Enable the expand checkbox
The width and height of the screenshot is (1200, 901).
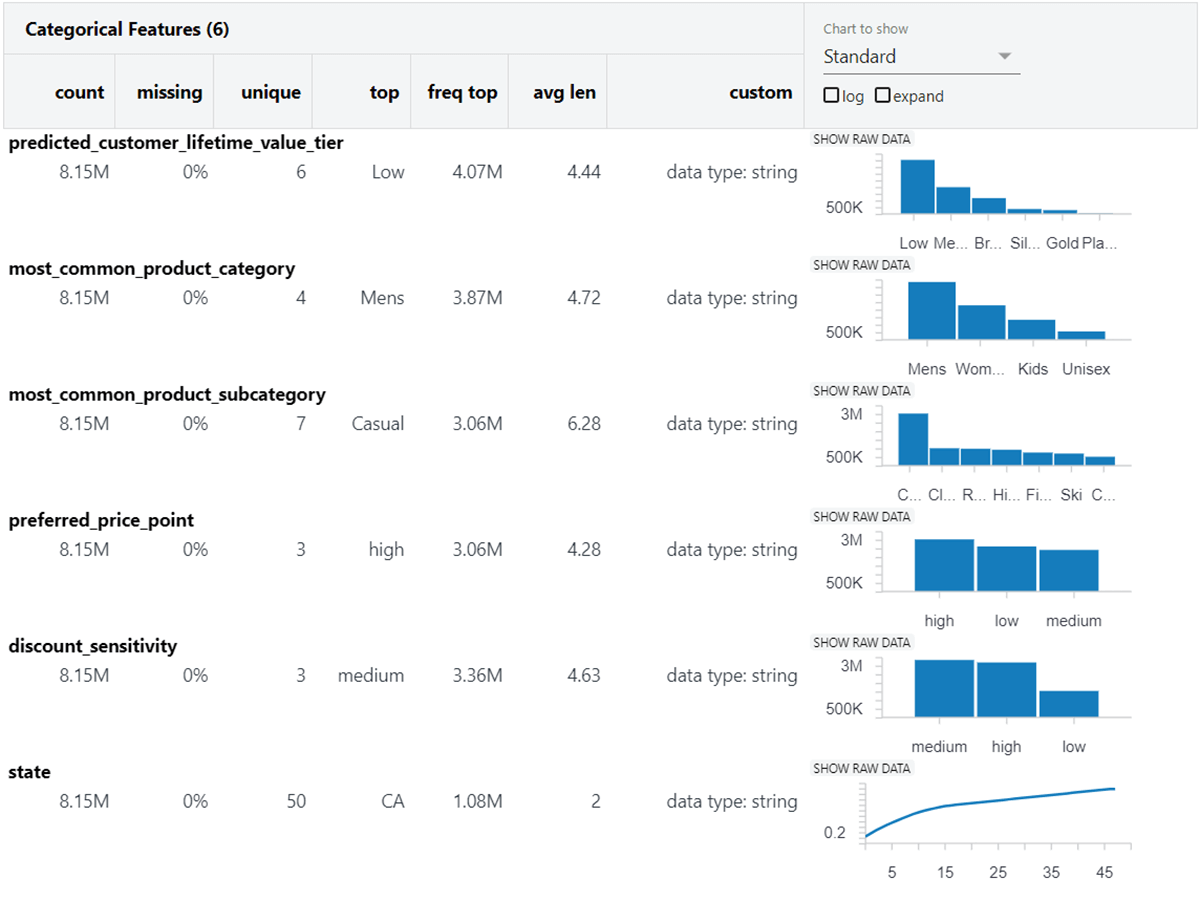[882, 96]
